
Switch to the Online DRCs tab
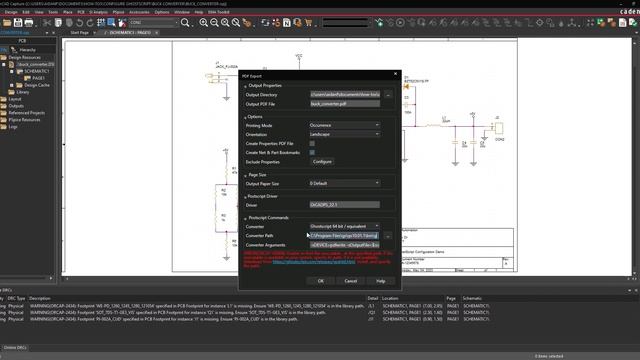coord(15,348)
